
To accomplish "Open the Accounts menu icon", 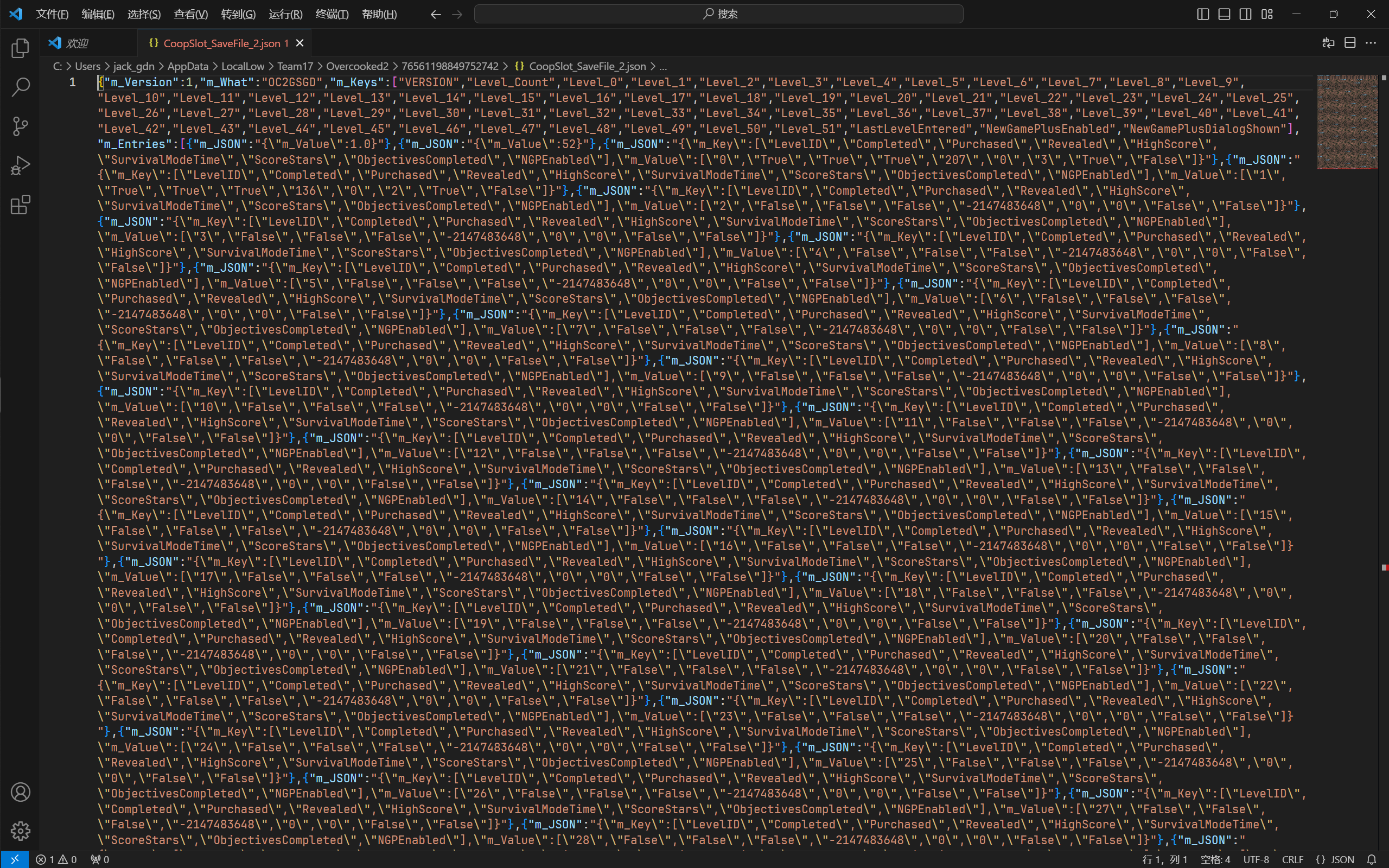I will click(20, 792).
